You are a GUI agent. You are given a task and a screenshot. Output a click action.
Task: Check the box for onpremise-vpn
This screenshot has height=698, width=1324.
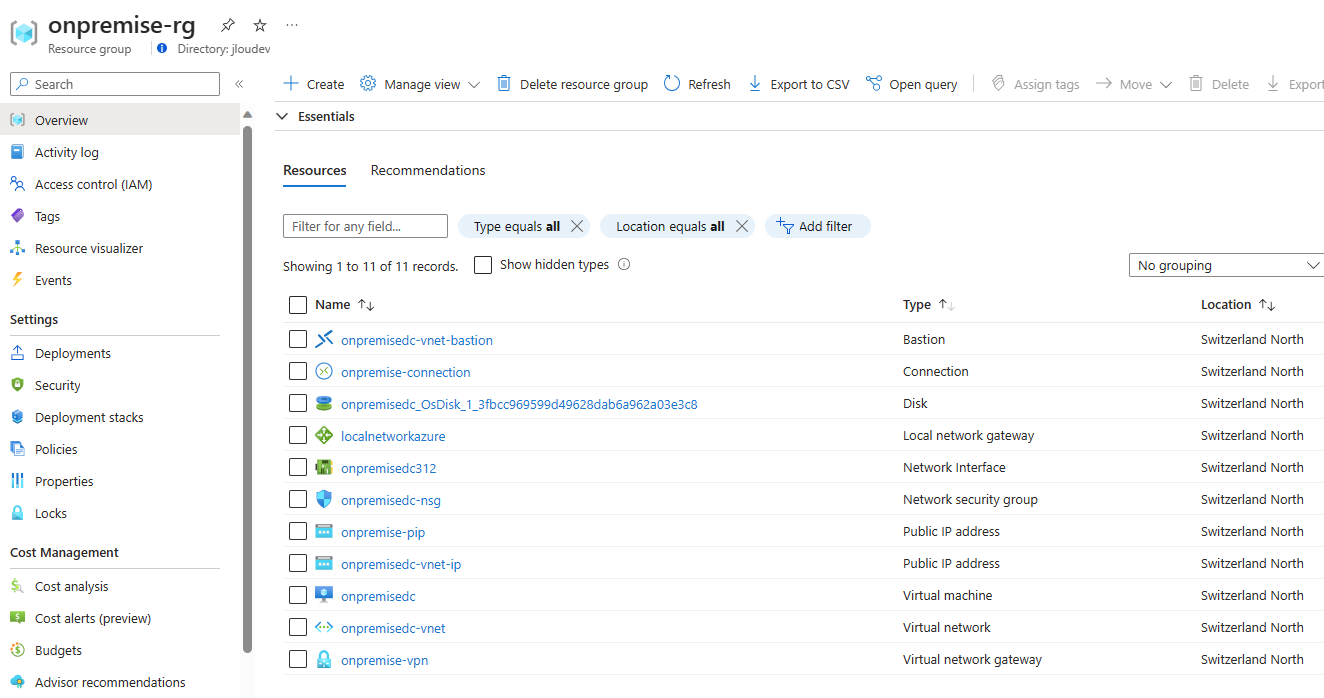[x=298, y=660]
